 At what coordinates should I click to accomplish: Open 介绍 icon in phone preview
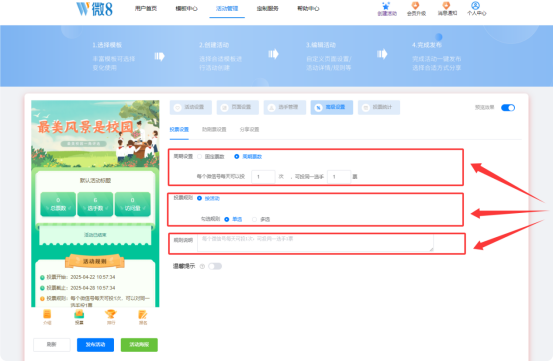[x=47, y=314]
